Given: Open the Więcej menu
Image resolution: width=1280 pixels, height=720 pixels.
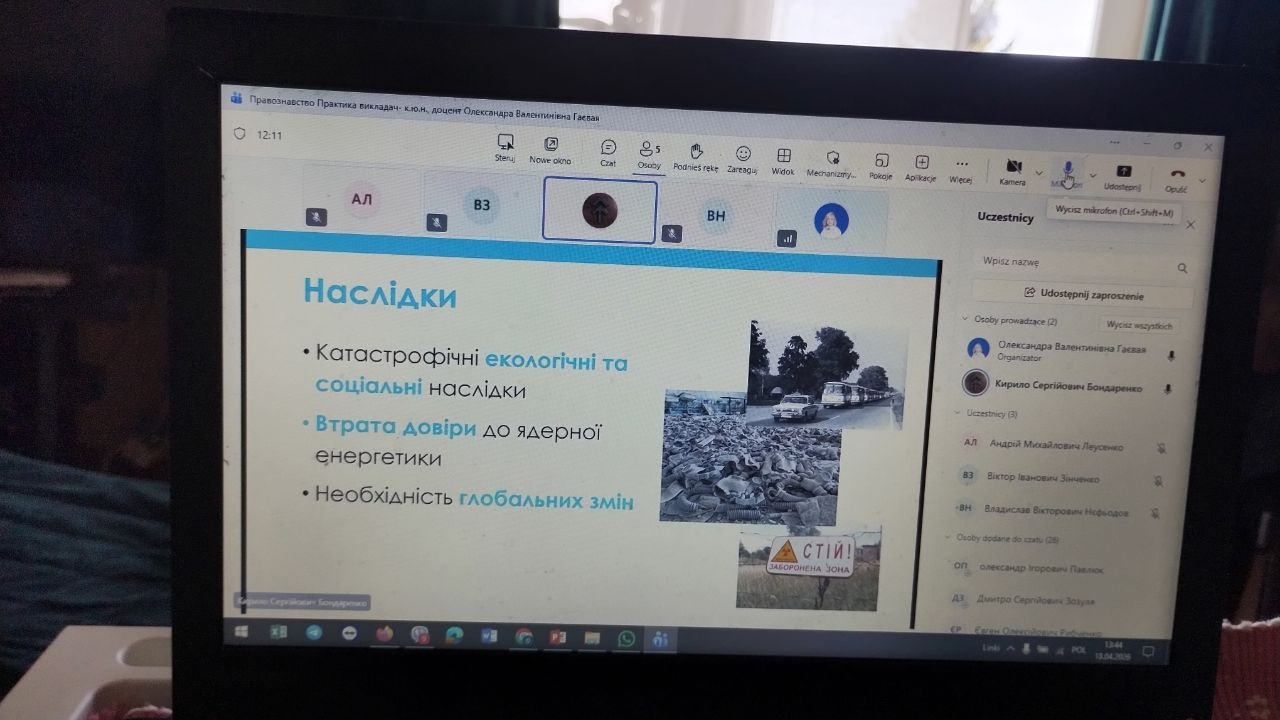Looking at the screenshot, I should tap(961, 168).
